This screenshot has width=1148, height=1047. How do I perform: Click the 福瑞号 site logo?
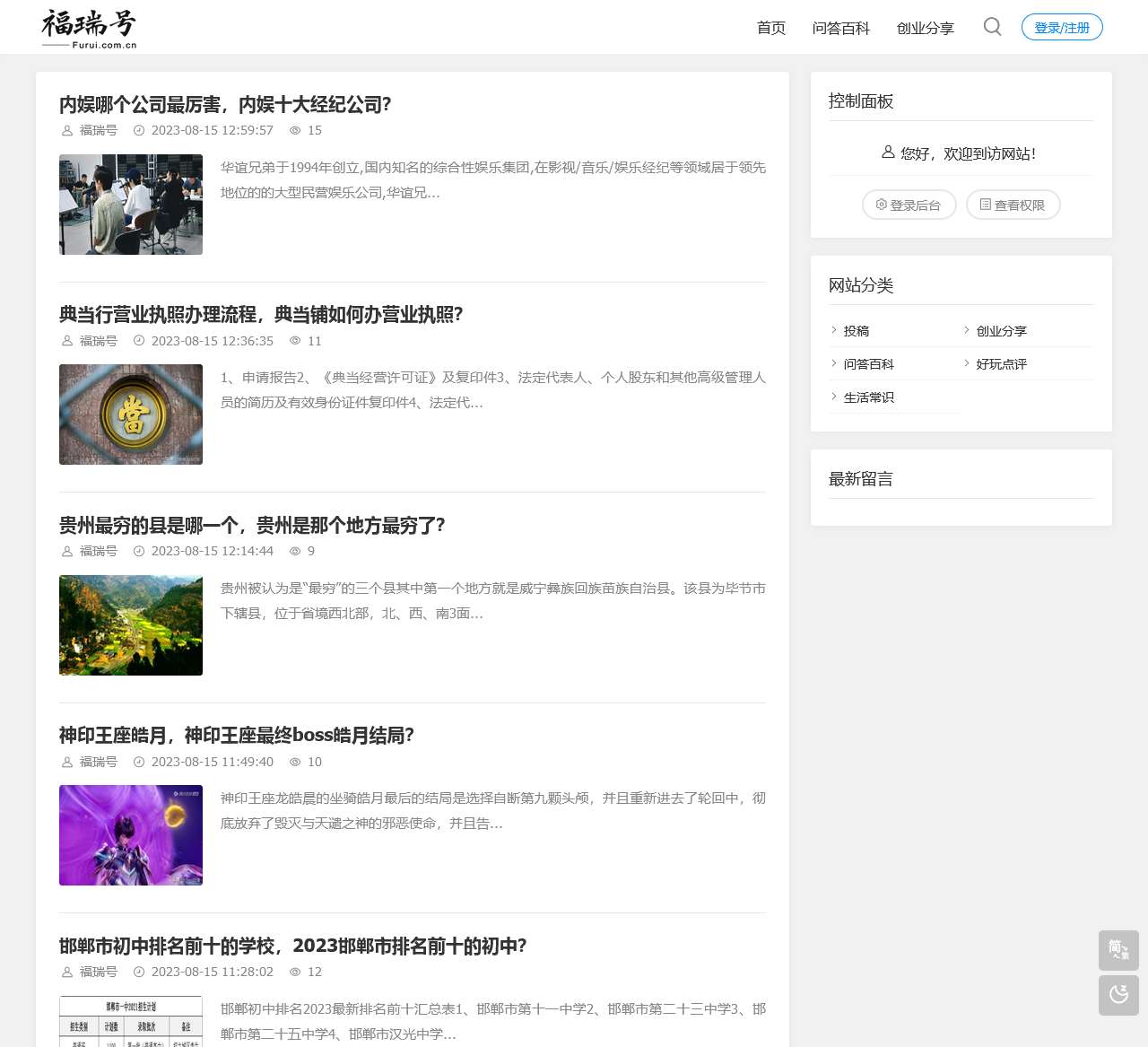tap(89, 29)
